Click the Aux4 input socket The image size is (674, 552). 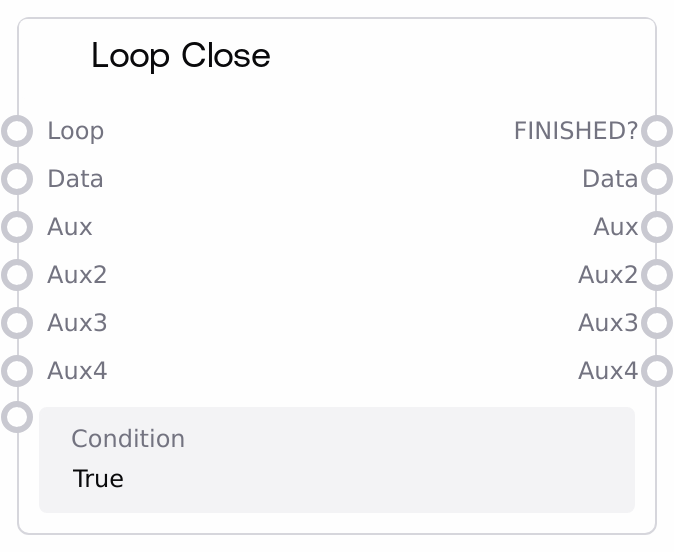pos(18,371)
